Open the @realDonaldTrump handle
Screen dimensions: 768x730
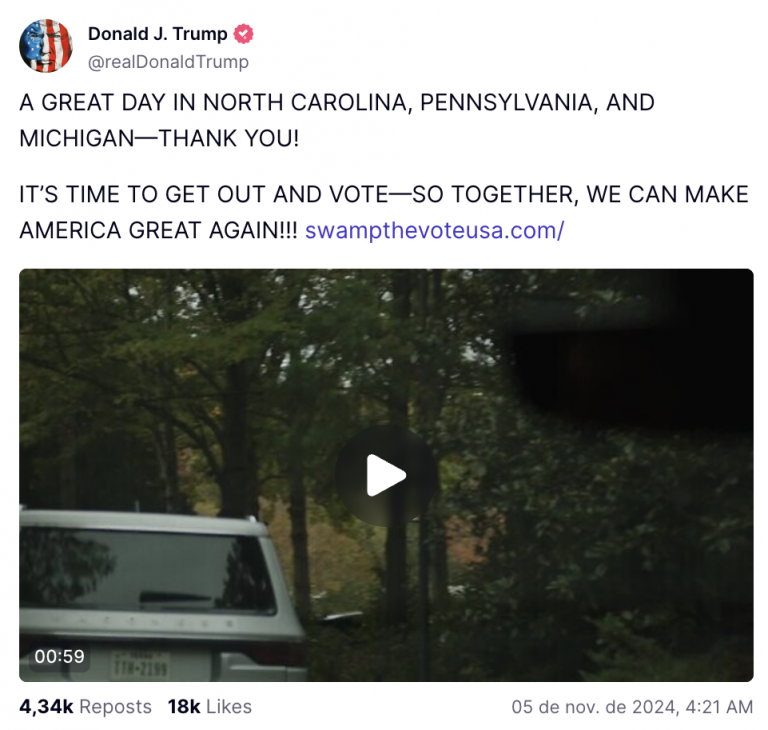168,62
